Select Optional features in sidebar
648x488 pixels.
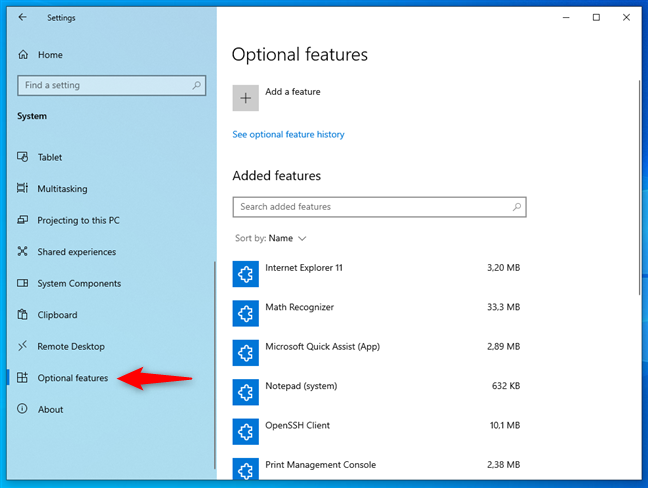[x=73, y=378]
